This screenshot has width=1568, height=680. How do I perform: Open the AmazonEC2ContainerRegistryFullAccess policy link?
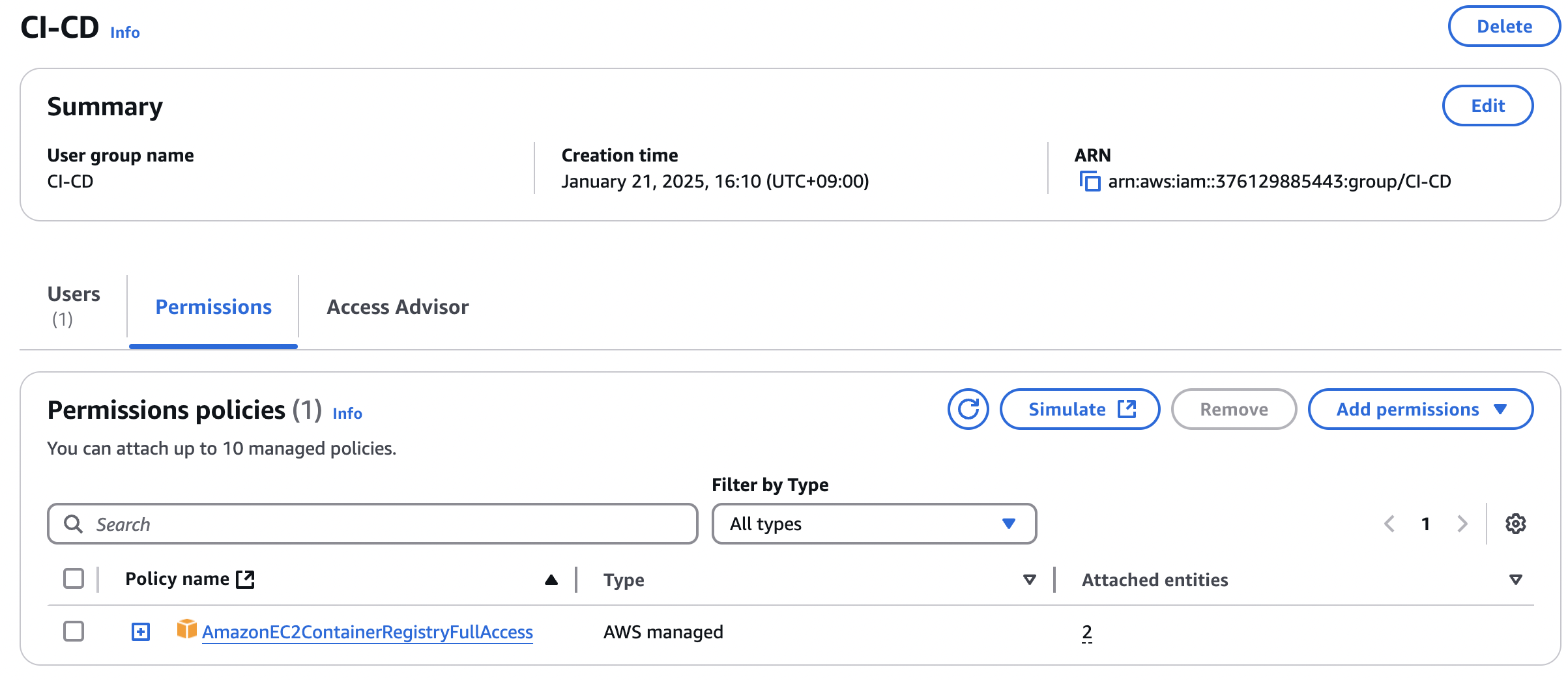(368, 632)
